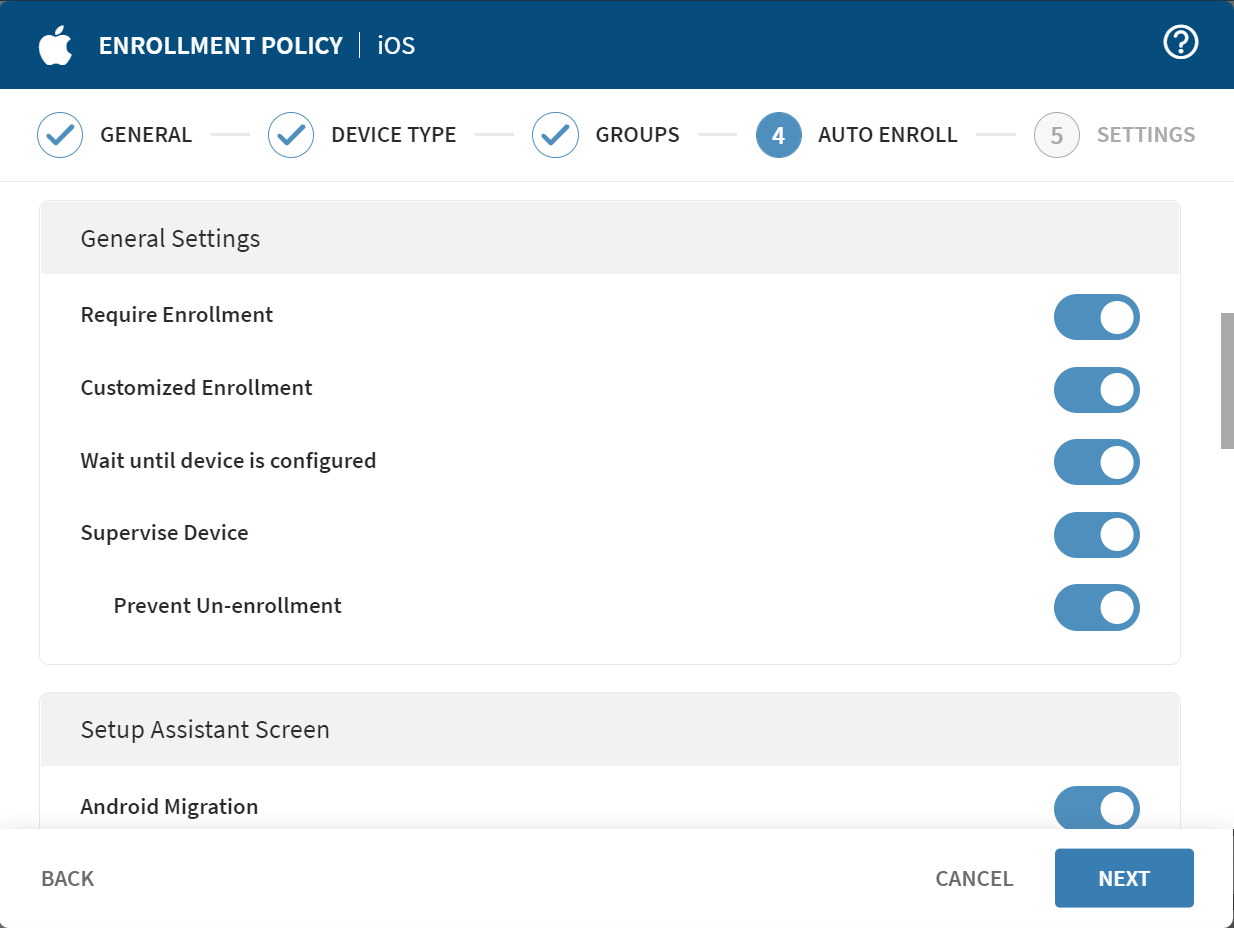Toggle the Android Migration switch
The image size is (1234, 928).
(x=1096, y=808)
